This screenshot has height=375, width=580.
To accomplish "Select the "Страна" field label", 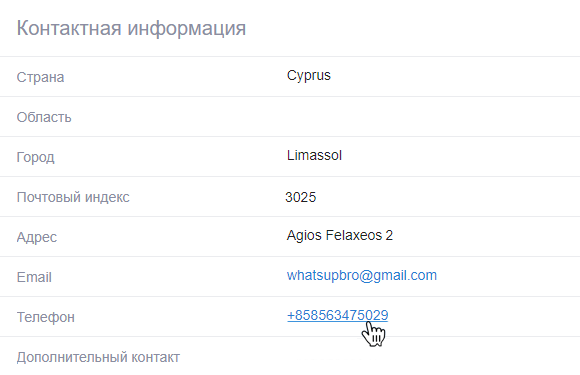I will point(40,77).
